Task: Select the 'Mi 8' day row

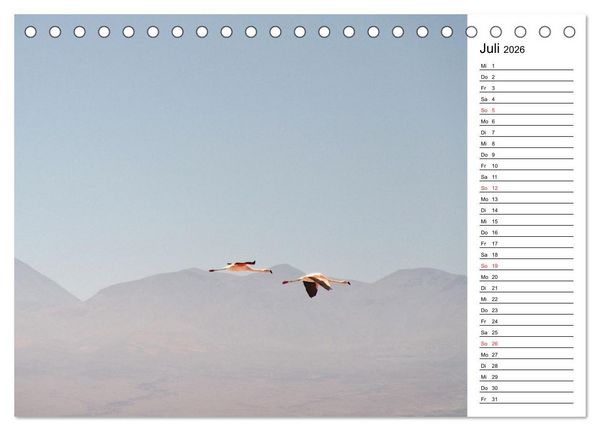Action: [527, 144]
